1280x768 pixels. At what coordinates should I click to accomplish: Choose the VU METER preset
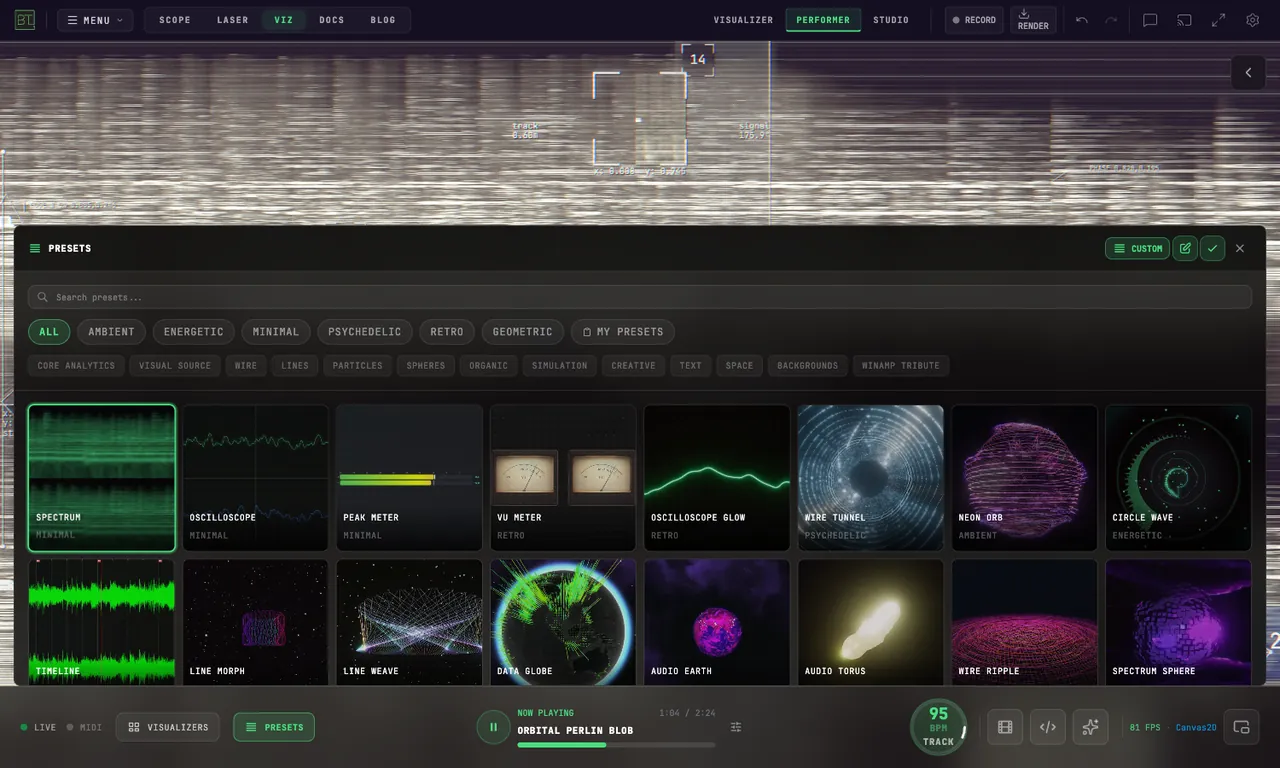click(x=563, y=478)
